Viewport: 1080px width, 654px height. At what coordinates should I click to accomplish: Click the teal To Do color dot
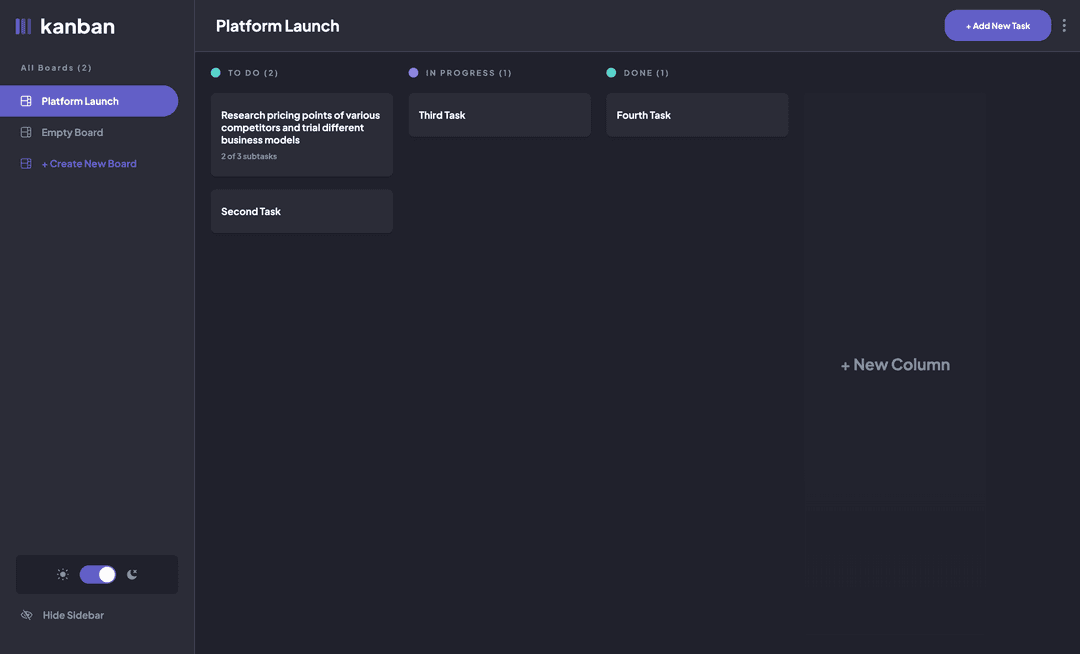[216, 73]
